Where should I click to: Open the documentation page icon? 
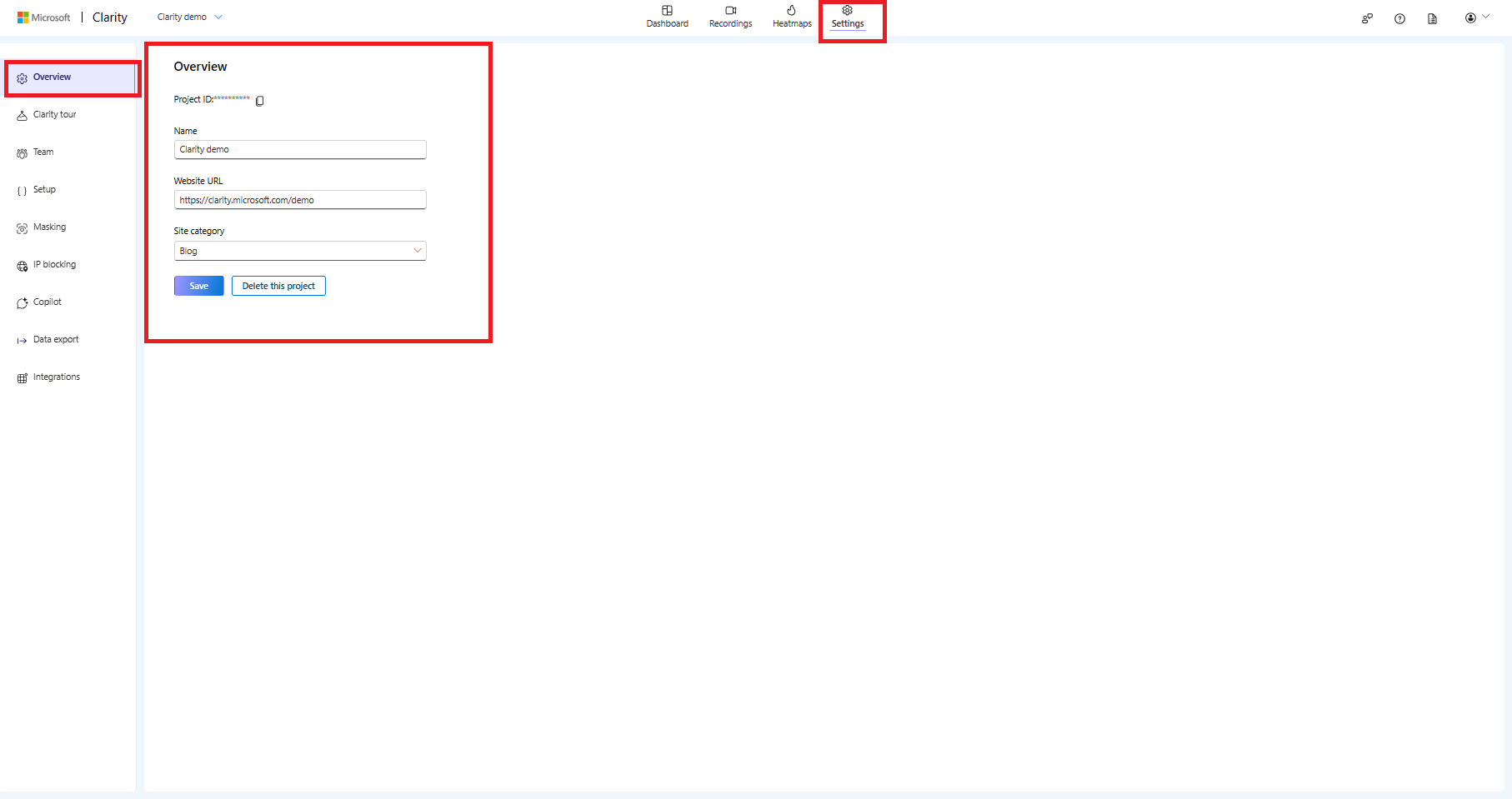point(1432,18)
